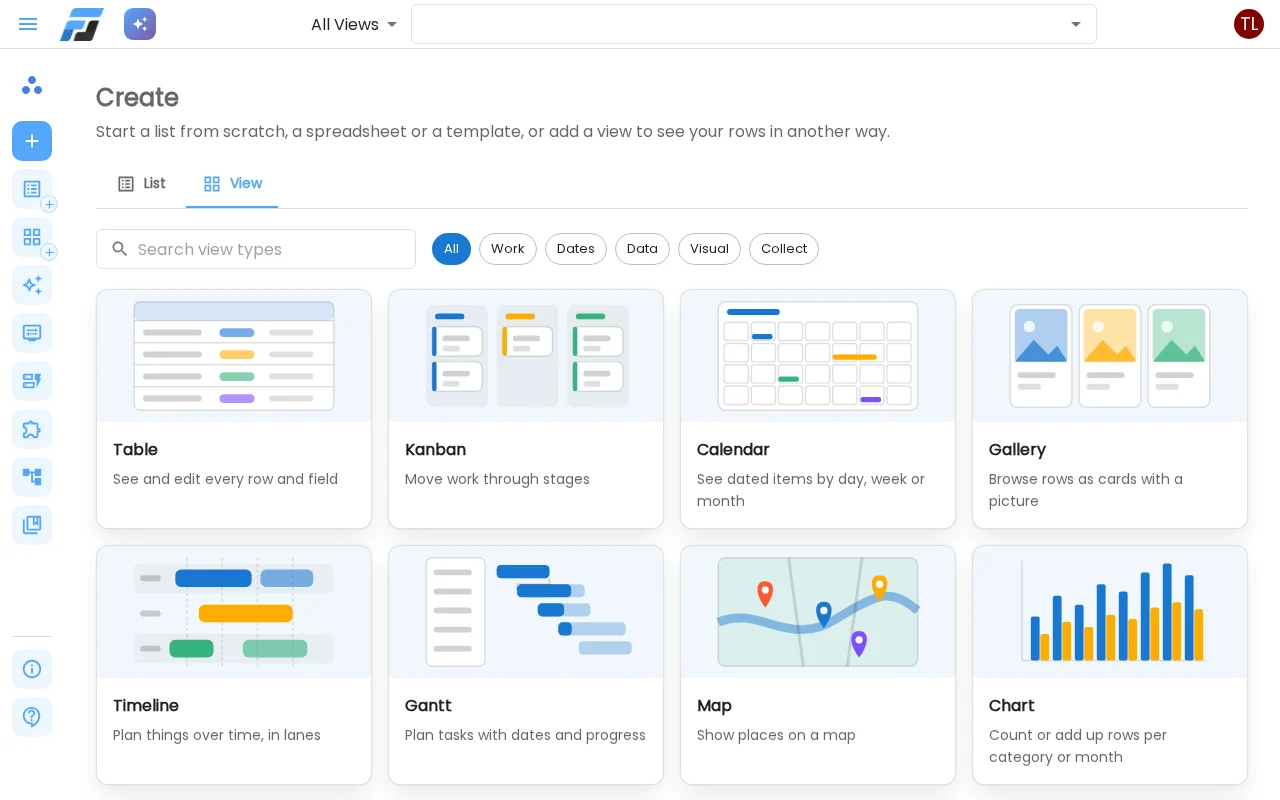
Task: Pick the Gallery view card
Action: [1110, 409]
